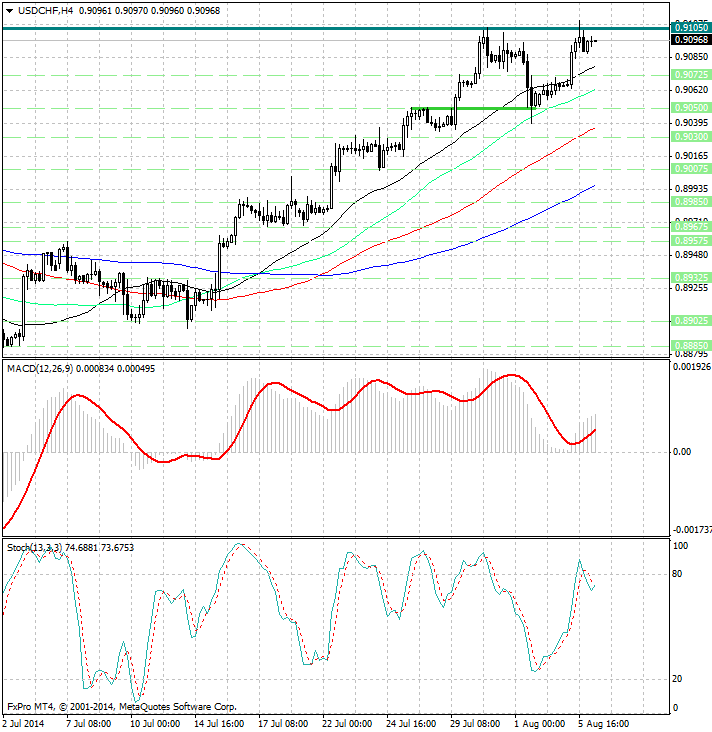Click the 0.90165 price axis value
Screen dimensions: 712x732
click(x=691, y=156)
